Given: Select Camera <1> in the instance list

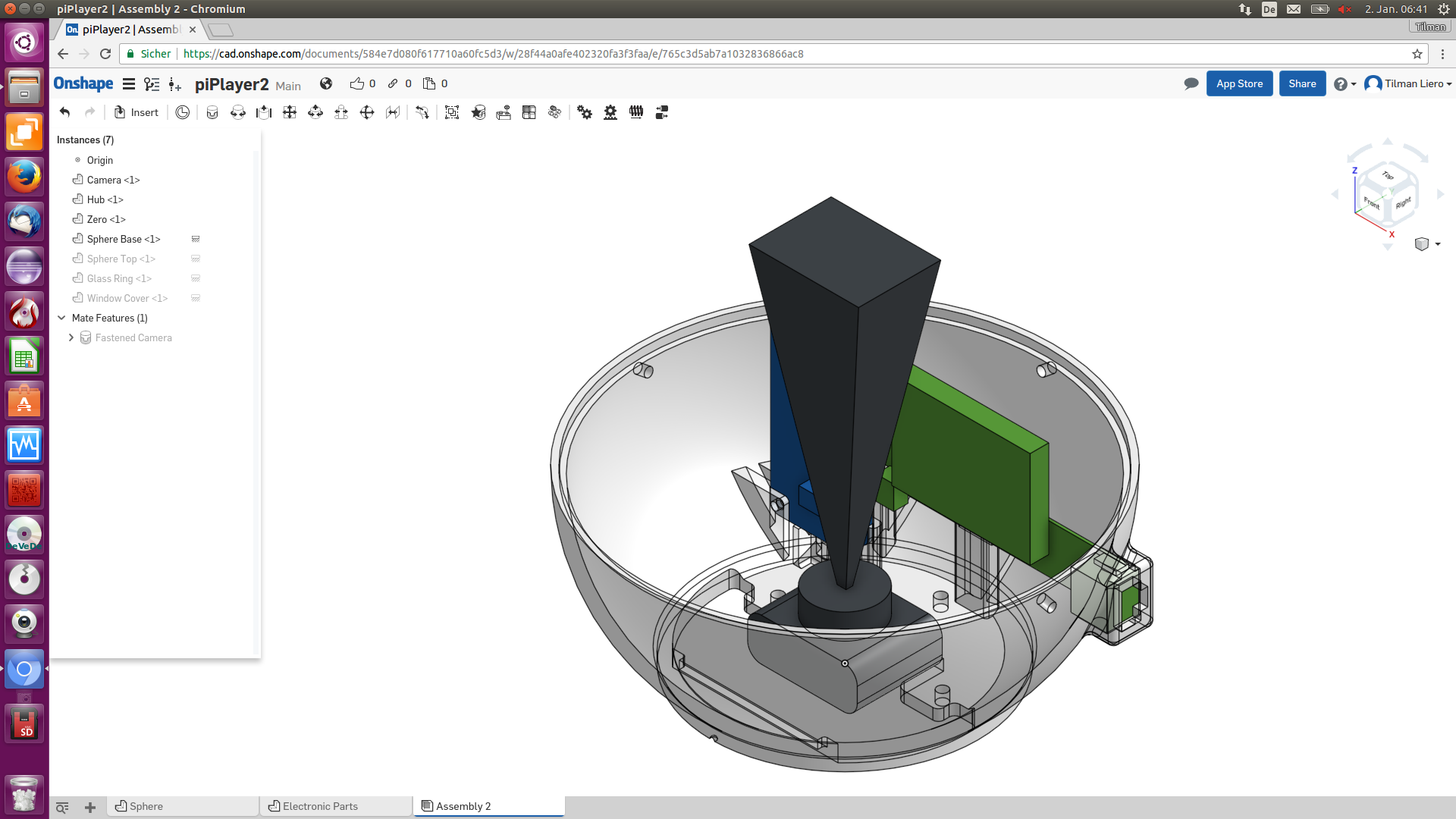Looking at the screenshot, I should pos(113,180).
